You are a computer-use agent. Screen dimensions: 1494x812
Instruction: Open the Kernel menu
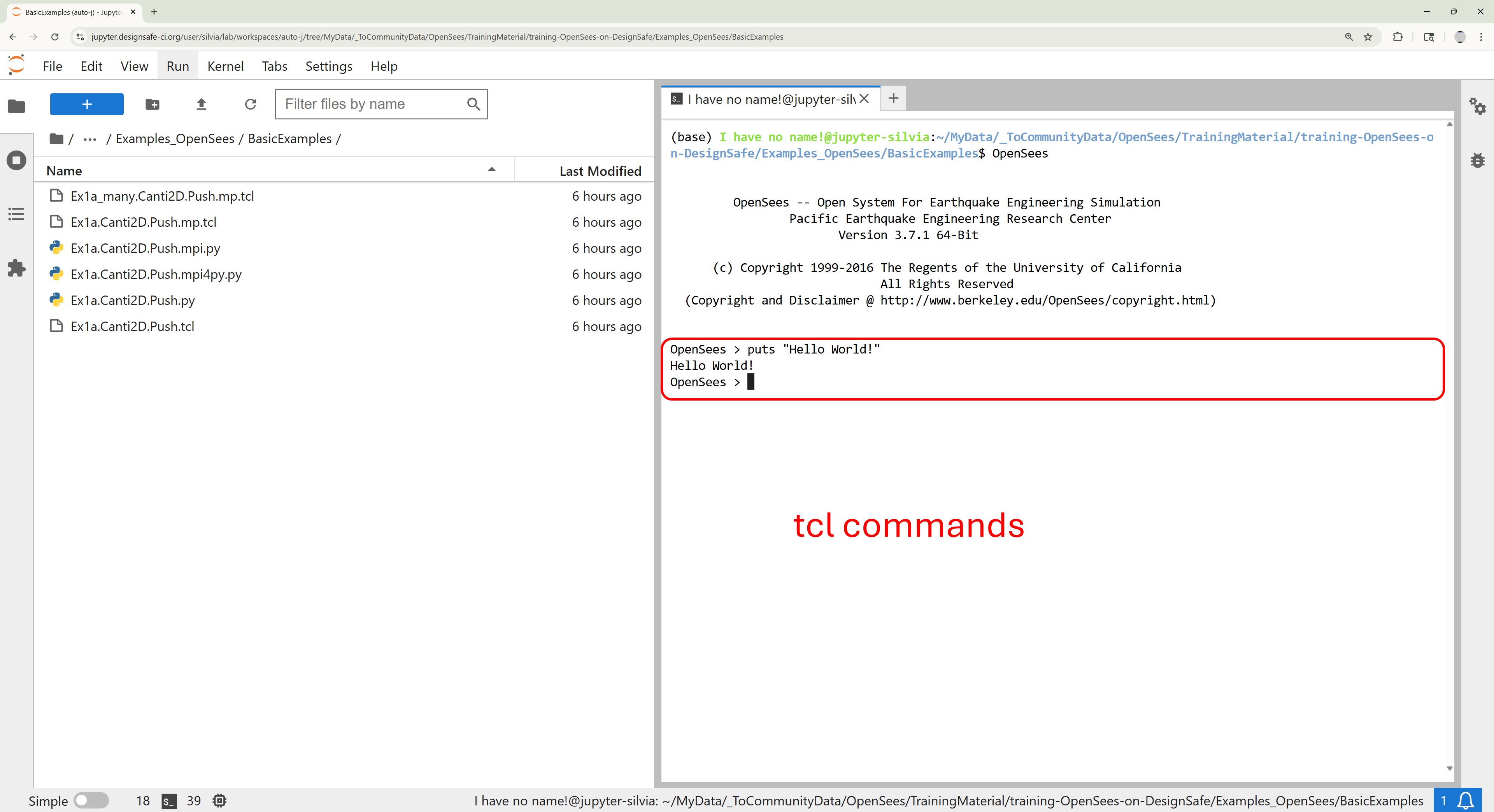[225, 66]
